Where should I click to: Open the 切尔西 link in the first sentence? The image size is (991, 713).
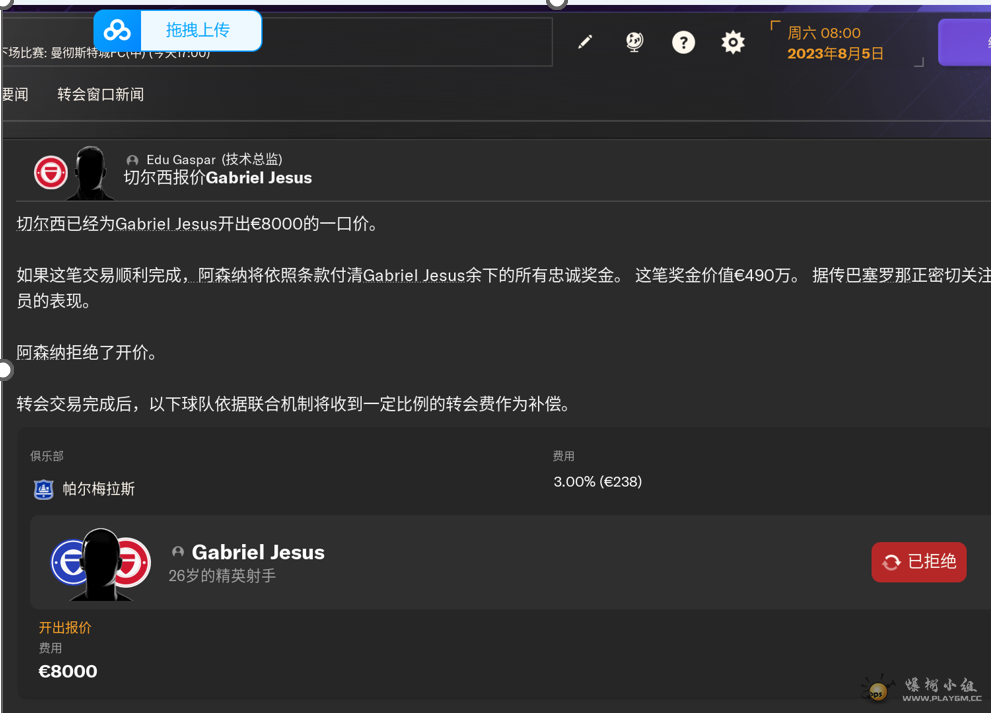[x=41, y=224]
